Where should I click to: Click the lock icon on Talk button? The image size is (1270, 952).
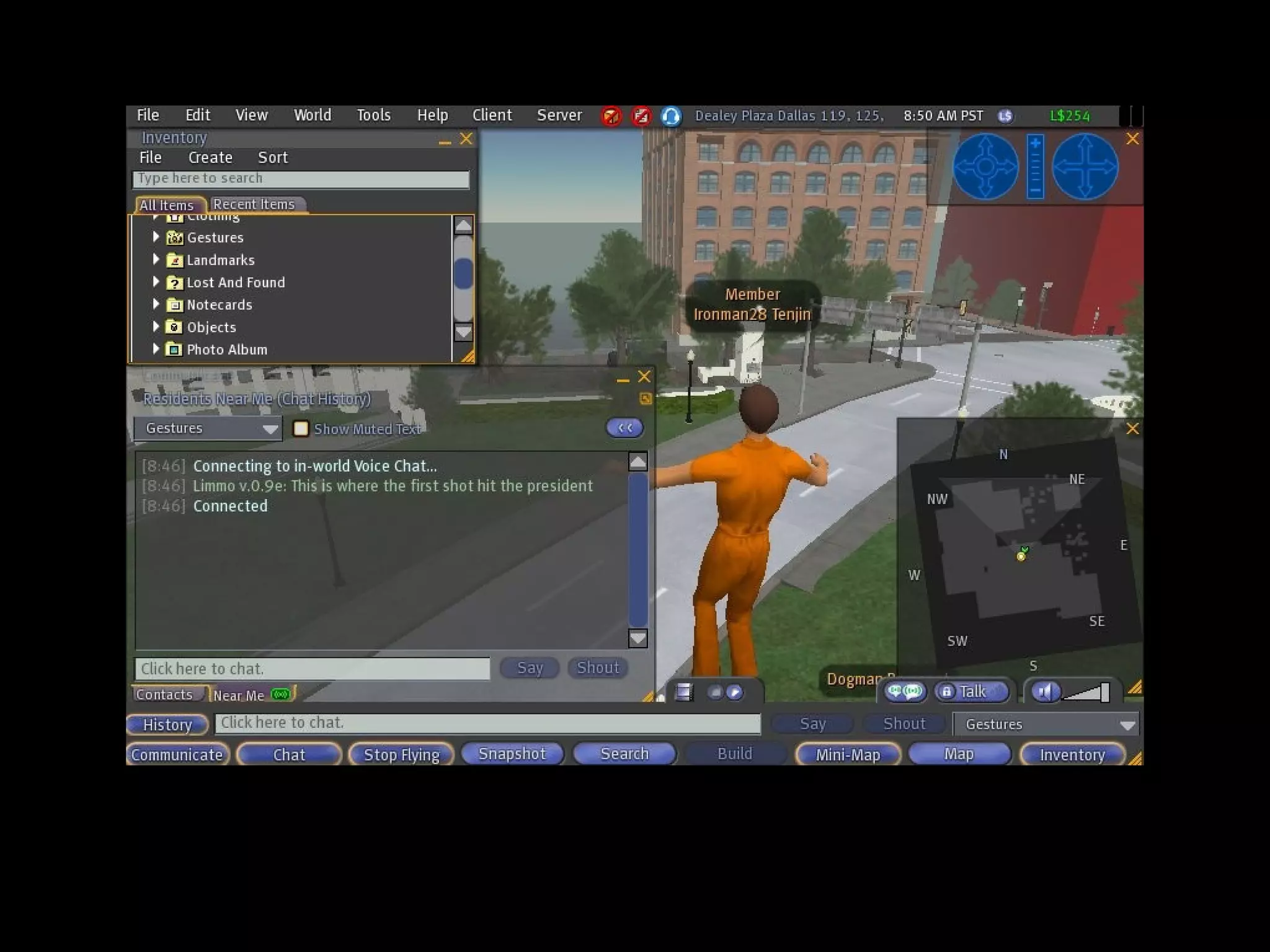[x=946, y=692]
